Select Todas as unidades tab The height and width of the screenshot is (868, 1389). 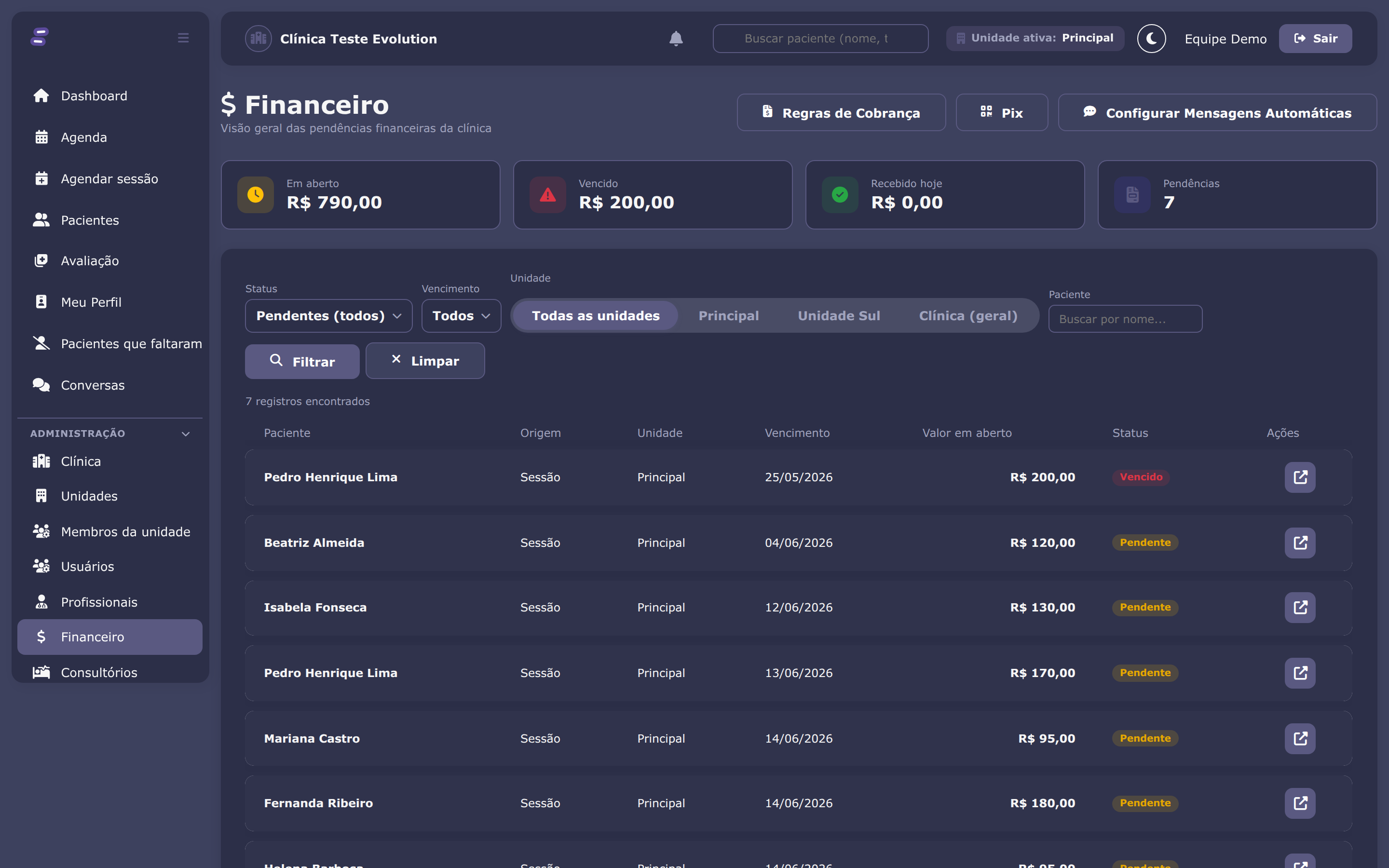[596, 316]
